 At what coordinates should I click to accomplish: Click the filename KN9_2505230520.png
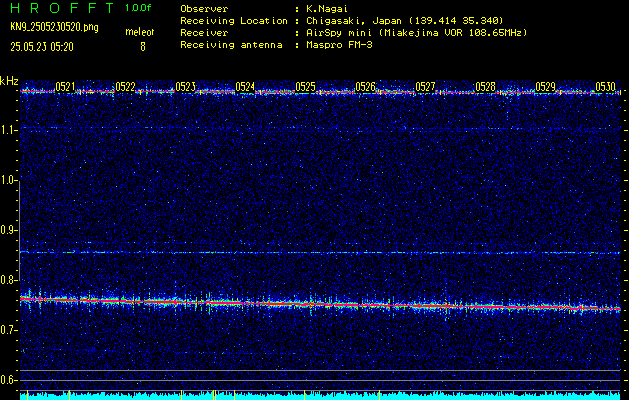[54, 27]
